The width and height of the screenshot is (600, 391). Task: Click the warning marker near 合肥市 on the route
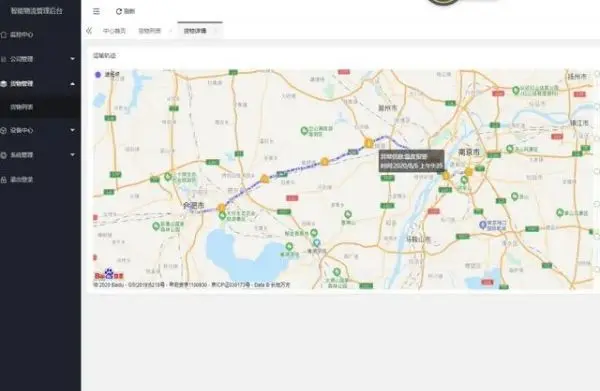pyautogui.click(x=221, y=208)
